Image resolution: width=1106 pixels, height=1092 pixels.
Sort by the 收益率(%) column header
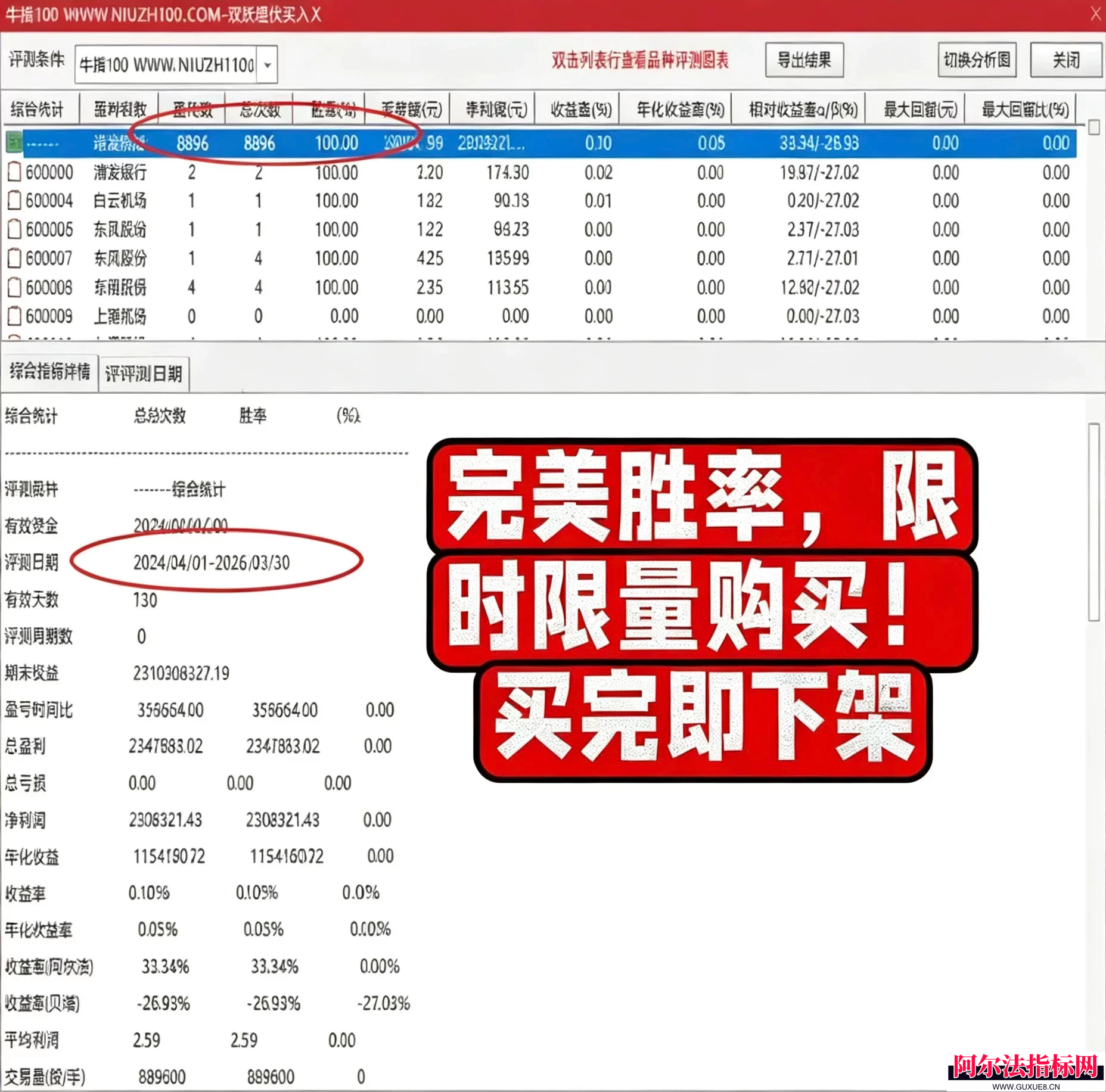pyautogui.click(x=577, y=109)
